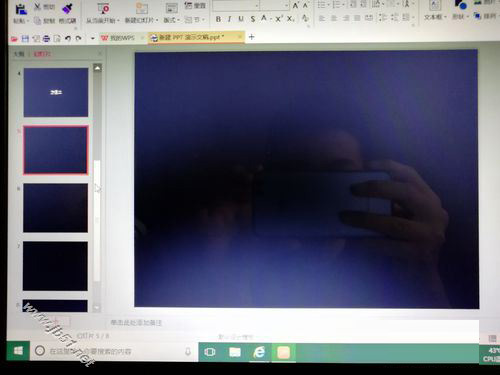500x375 pixels.
Task: Decrease font size with smaller A
Action: (x=305, y=5)
